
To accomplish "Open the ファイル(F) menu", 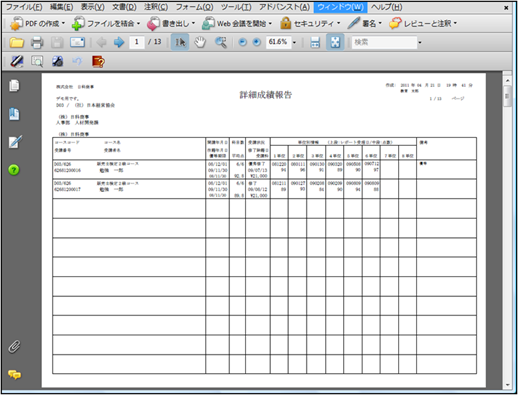I will pyautogui.click(x=24, y=7).
